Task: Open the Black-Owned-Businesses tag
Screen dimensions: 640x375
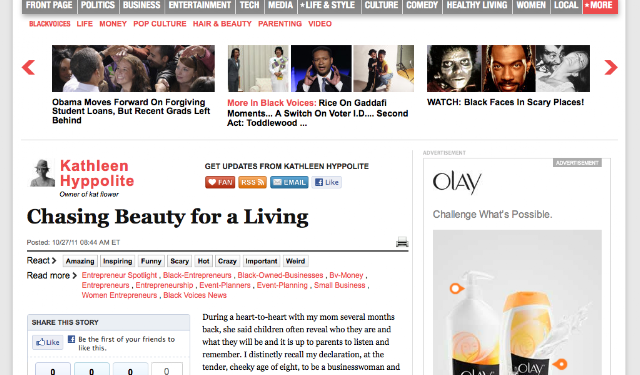Action: (280, 275)
